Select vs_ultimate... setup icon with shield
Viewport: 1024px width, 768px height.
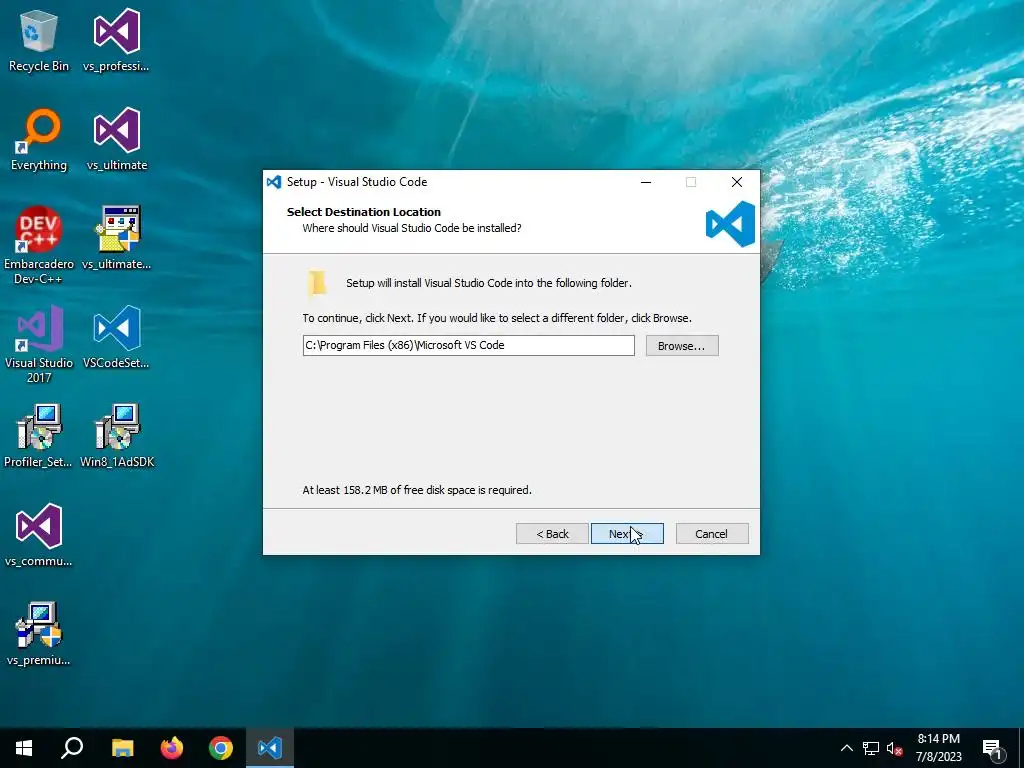coord(116,238)
